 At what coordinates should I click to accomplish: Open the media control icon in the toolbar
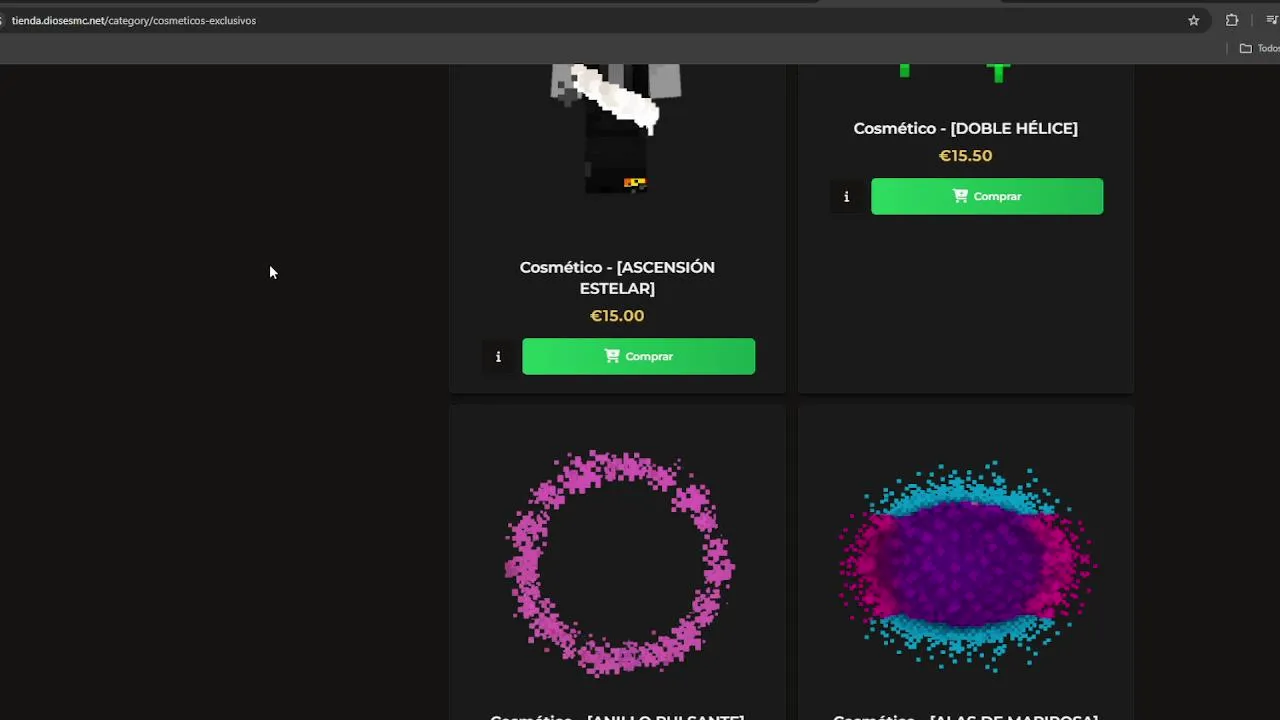(1271, 20)
